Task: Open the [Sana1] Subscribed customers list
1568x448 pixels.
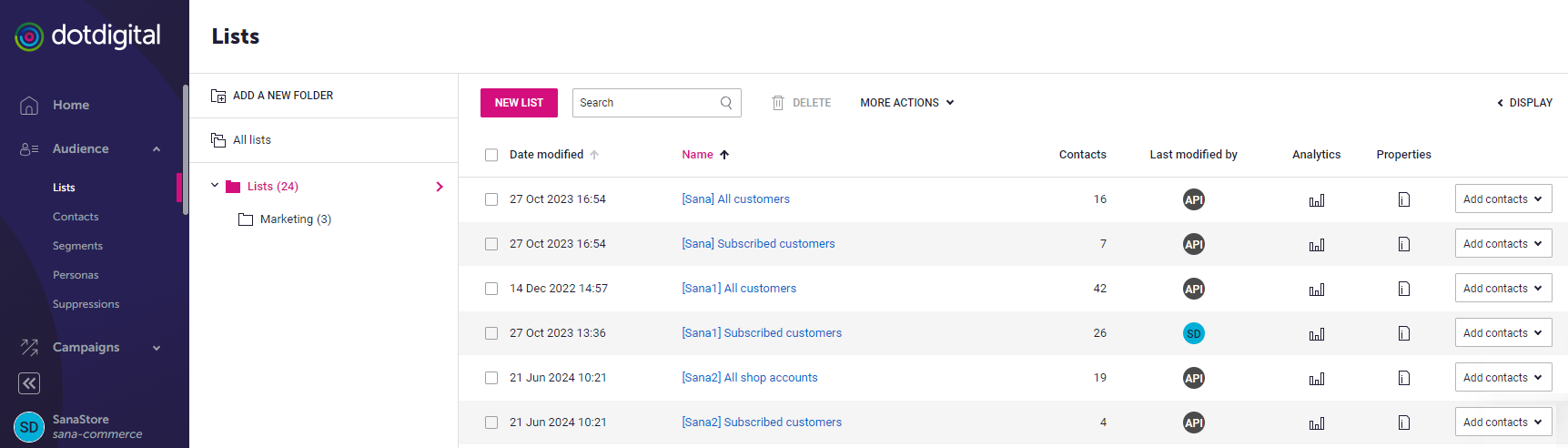Action: (x=762, y=333)
